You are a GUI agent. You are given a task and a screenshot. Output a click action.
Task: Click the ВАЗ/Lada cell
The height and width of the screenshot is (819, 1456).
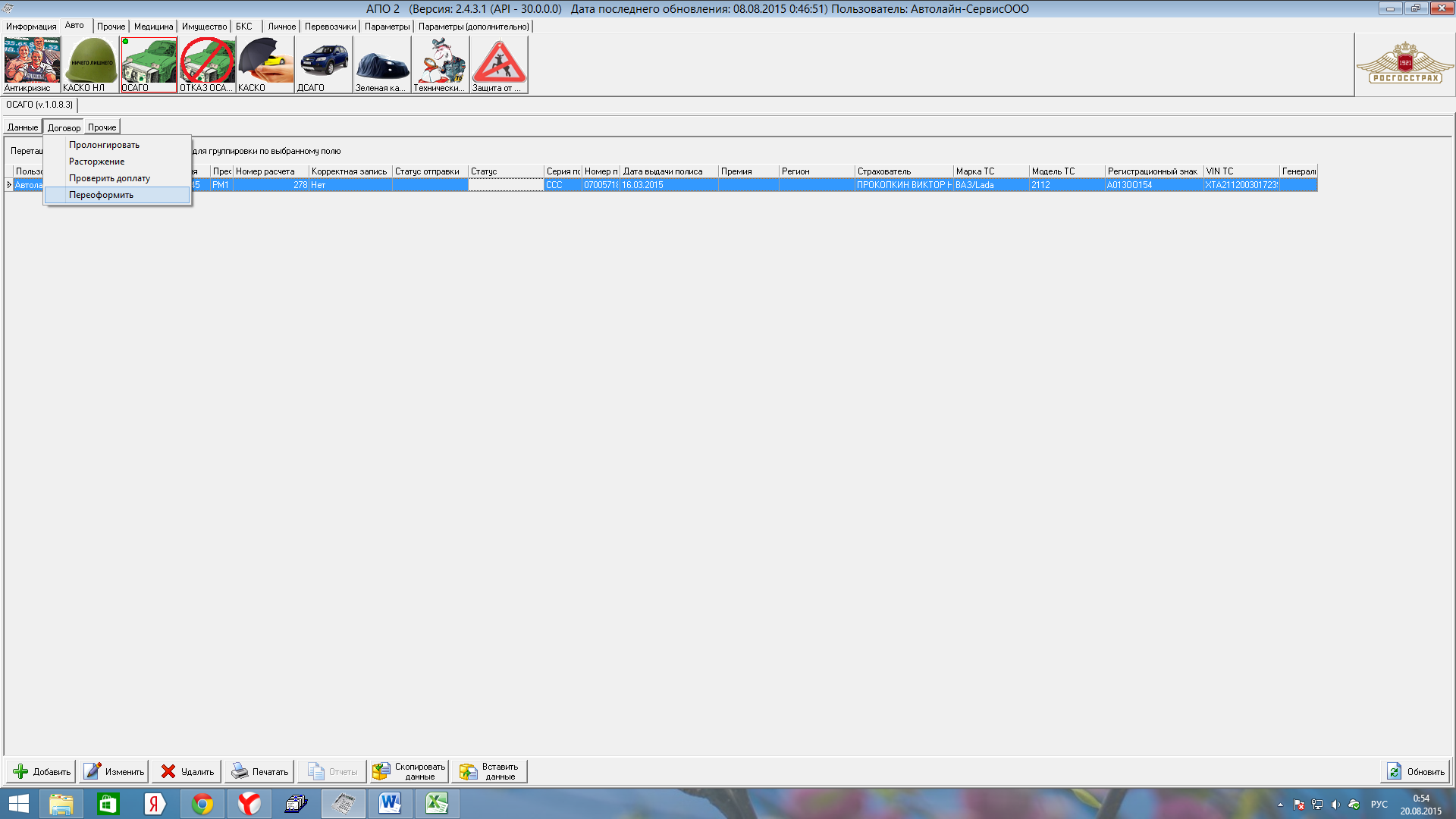click(991, 185)
